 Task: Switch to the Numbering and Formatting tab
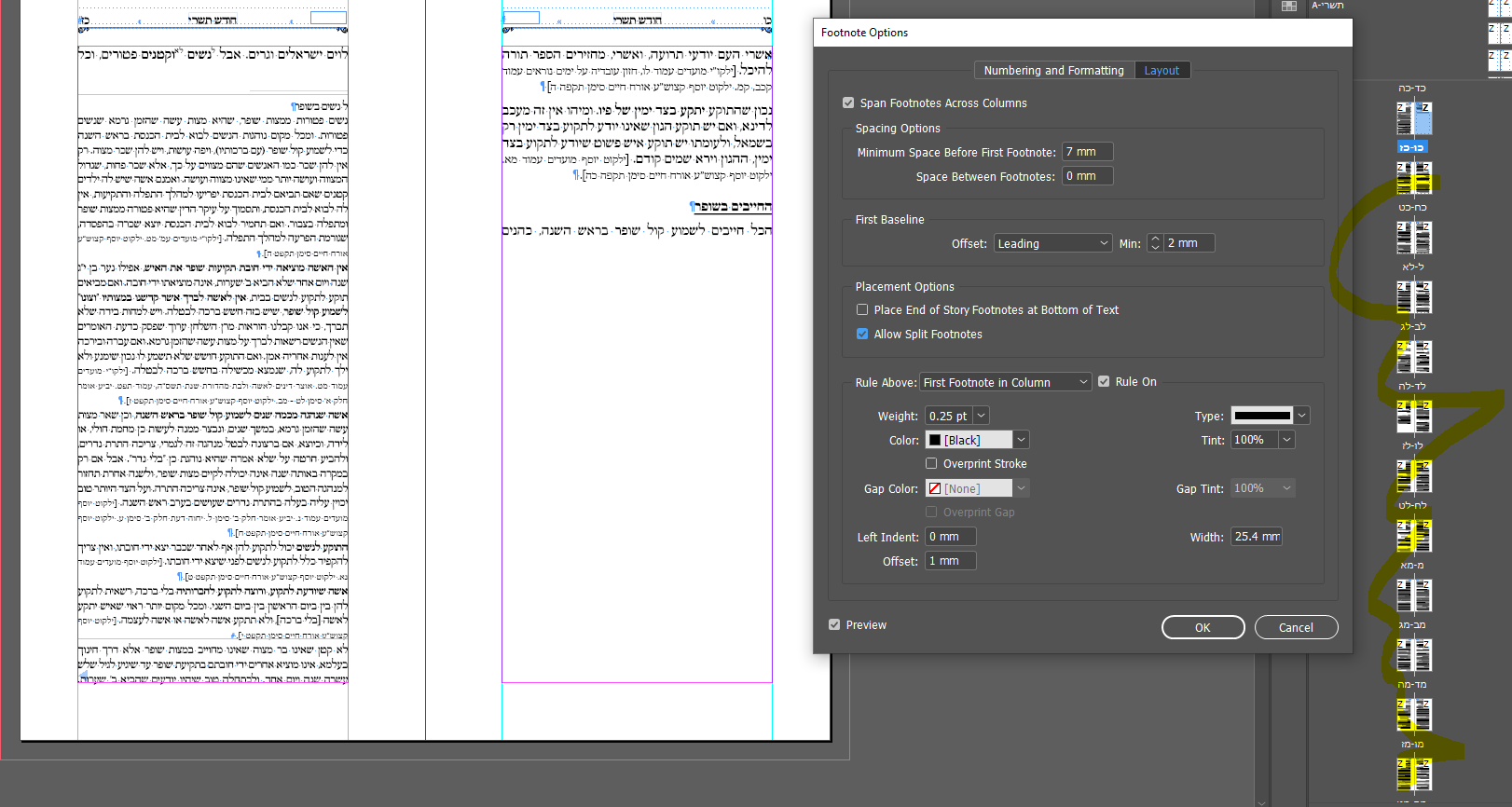coord(1053,71)
